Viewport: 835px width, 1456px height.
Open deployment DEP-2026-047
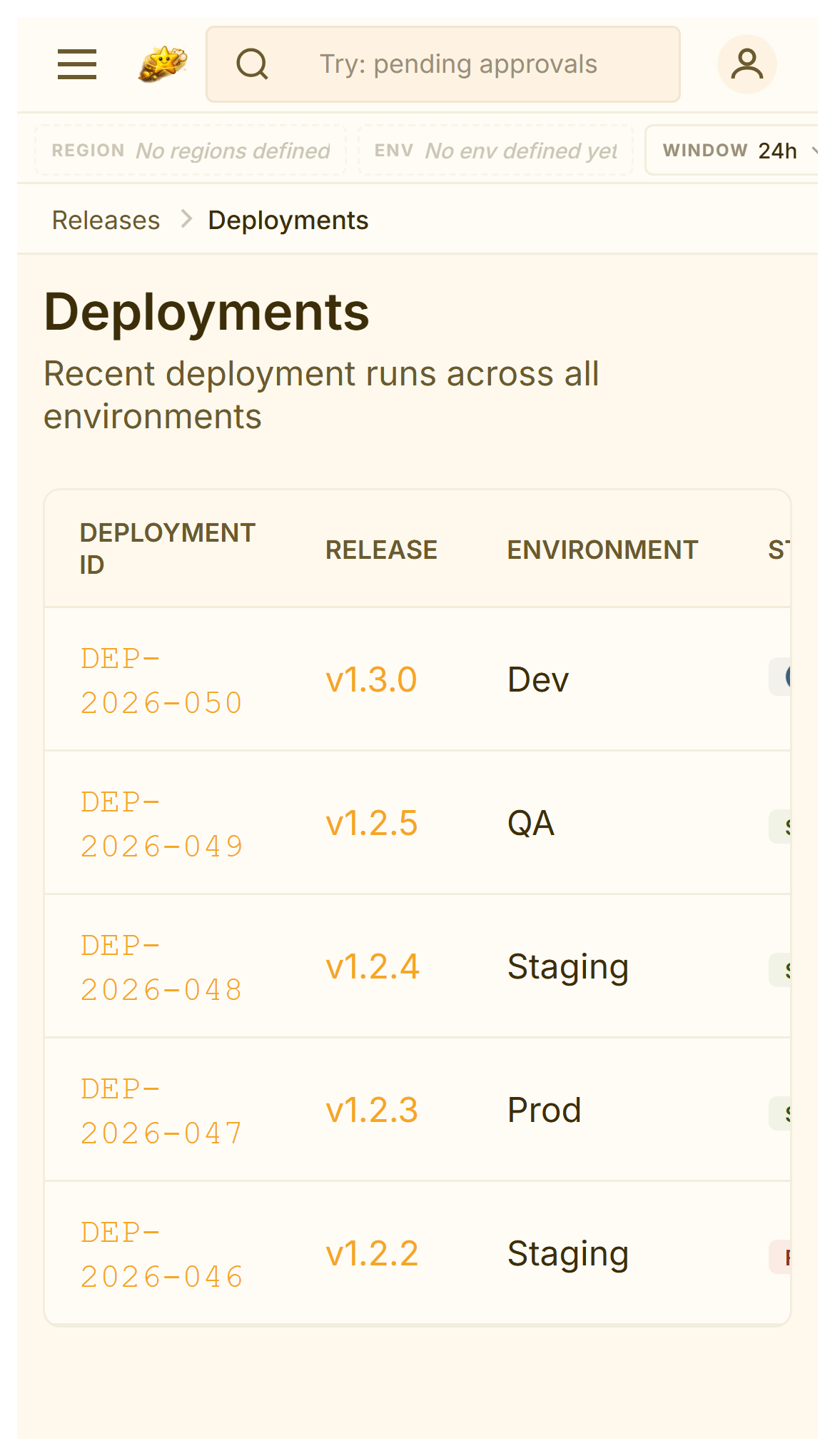pyautogui.click(x=161, y=1111)
